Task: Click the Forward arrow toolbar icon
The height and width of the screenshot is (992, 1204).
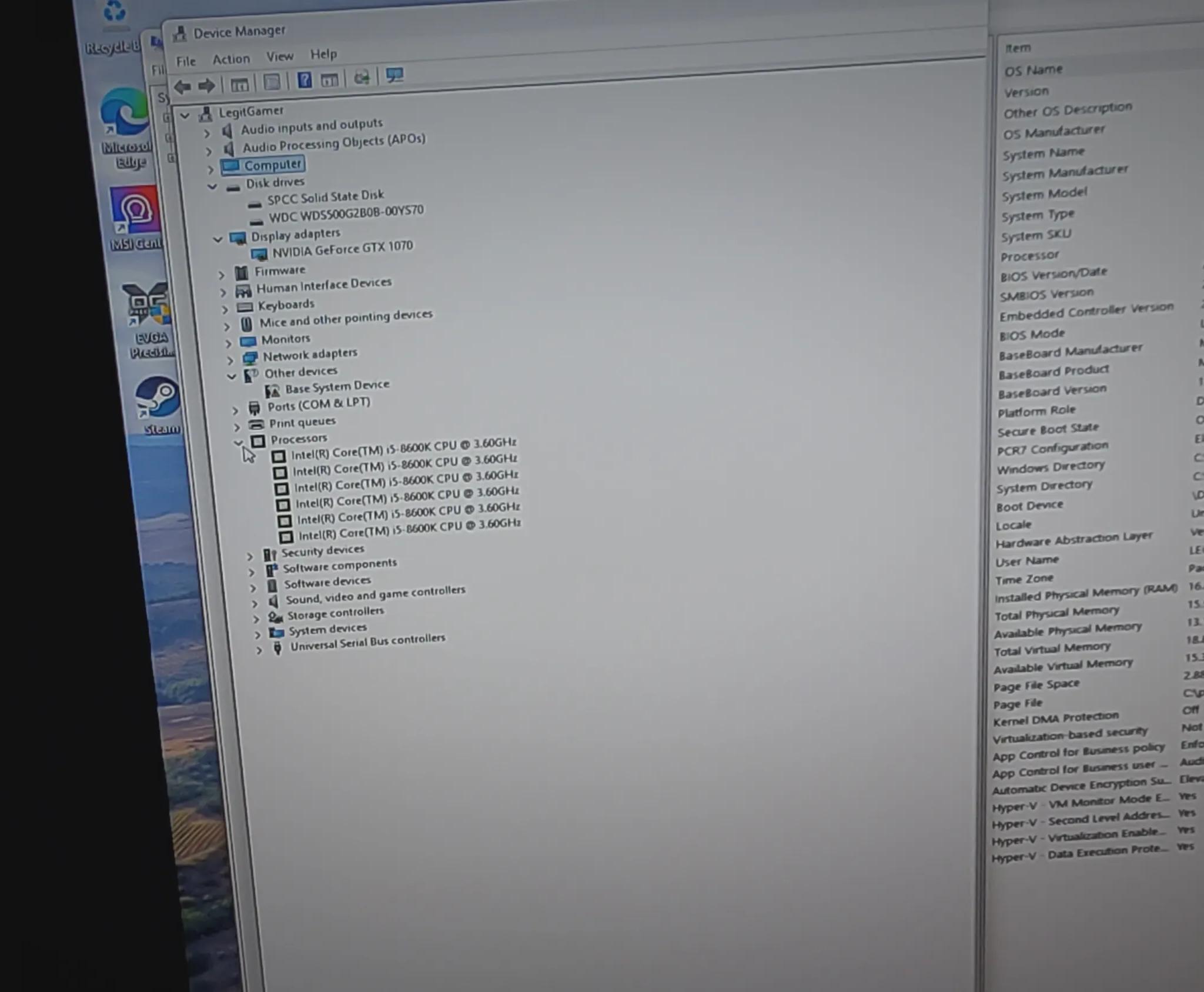Action: pyautogui.click(x=206, y=86)
